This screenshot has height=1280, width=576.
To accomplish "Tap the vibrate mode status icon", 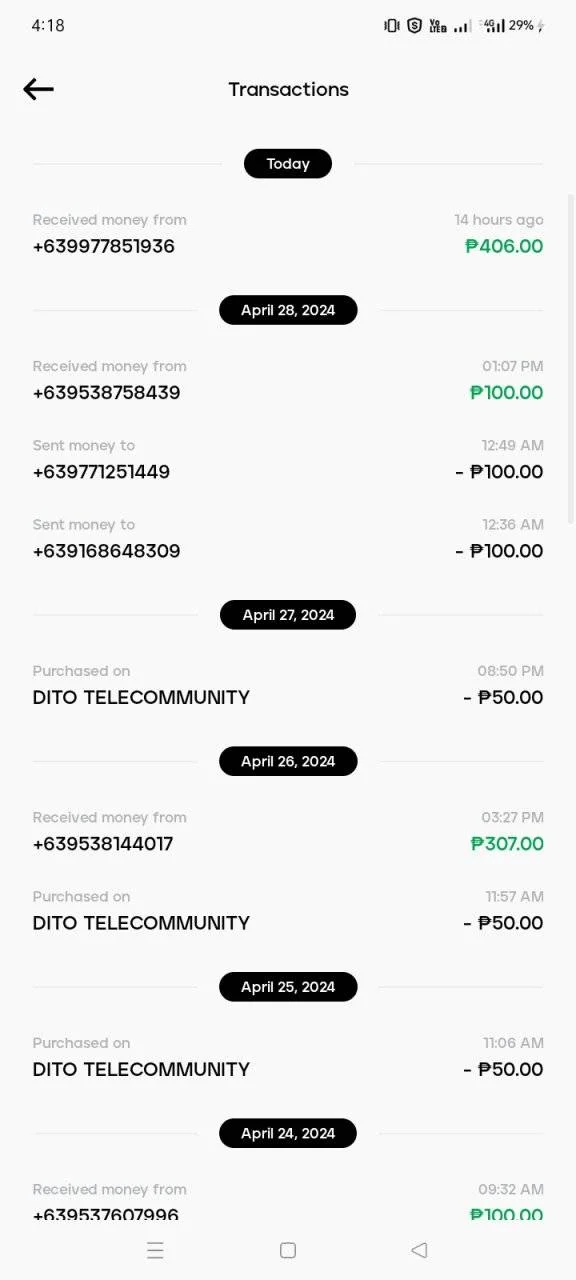I will click(x=392, y=25).
